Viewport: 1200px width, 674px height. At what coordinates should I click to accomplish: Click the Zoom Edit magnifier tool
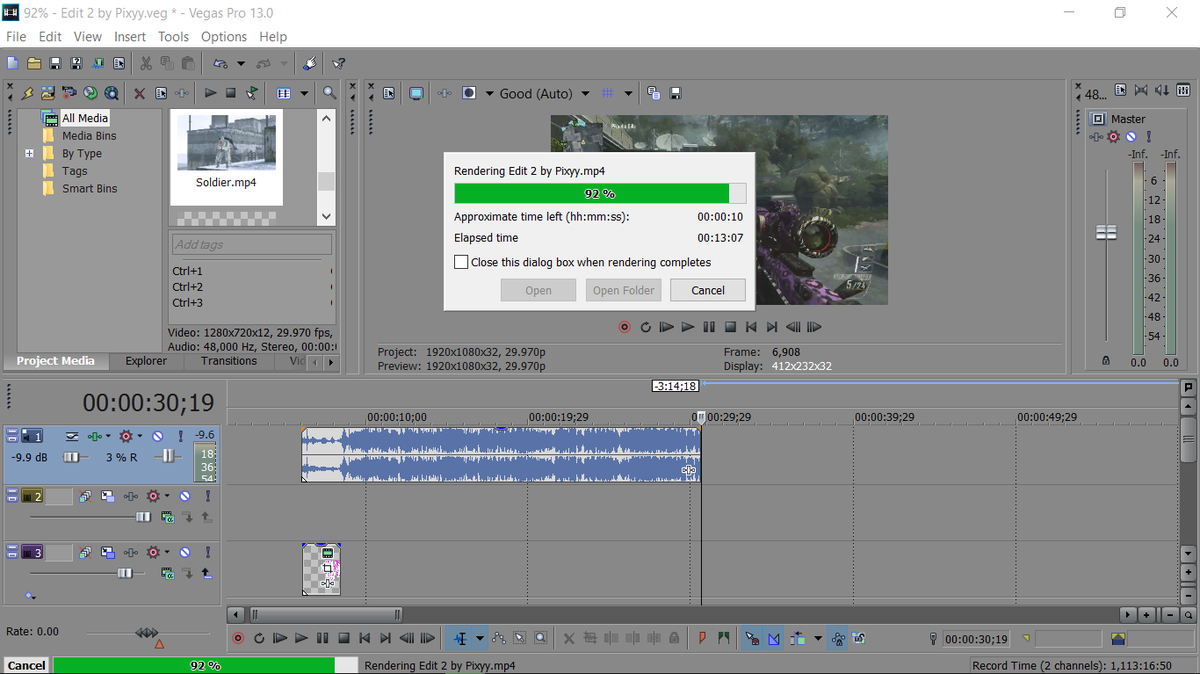540,638
